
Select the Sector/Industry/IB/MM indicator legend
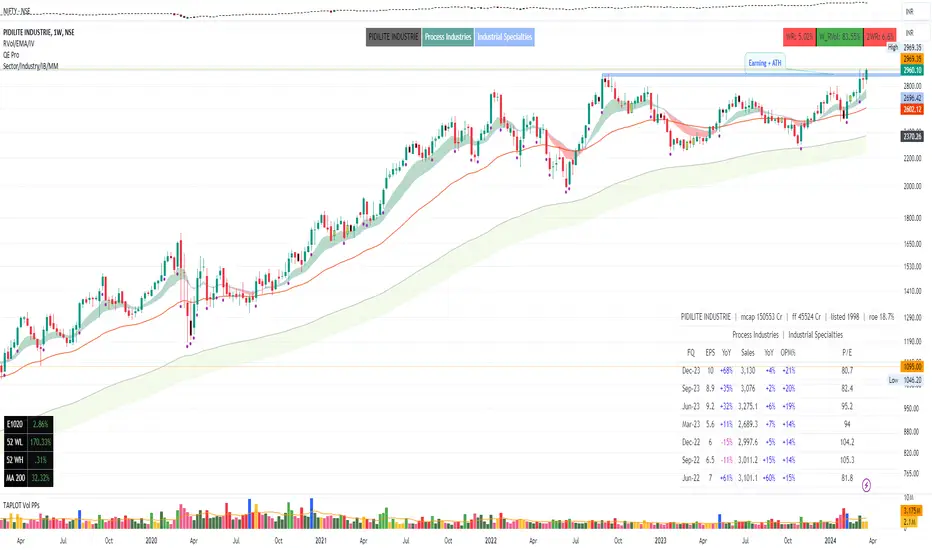(30, 66)
